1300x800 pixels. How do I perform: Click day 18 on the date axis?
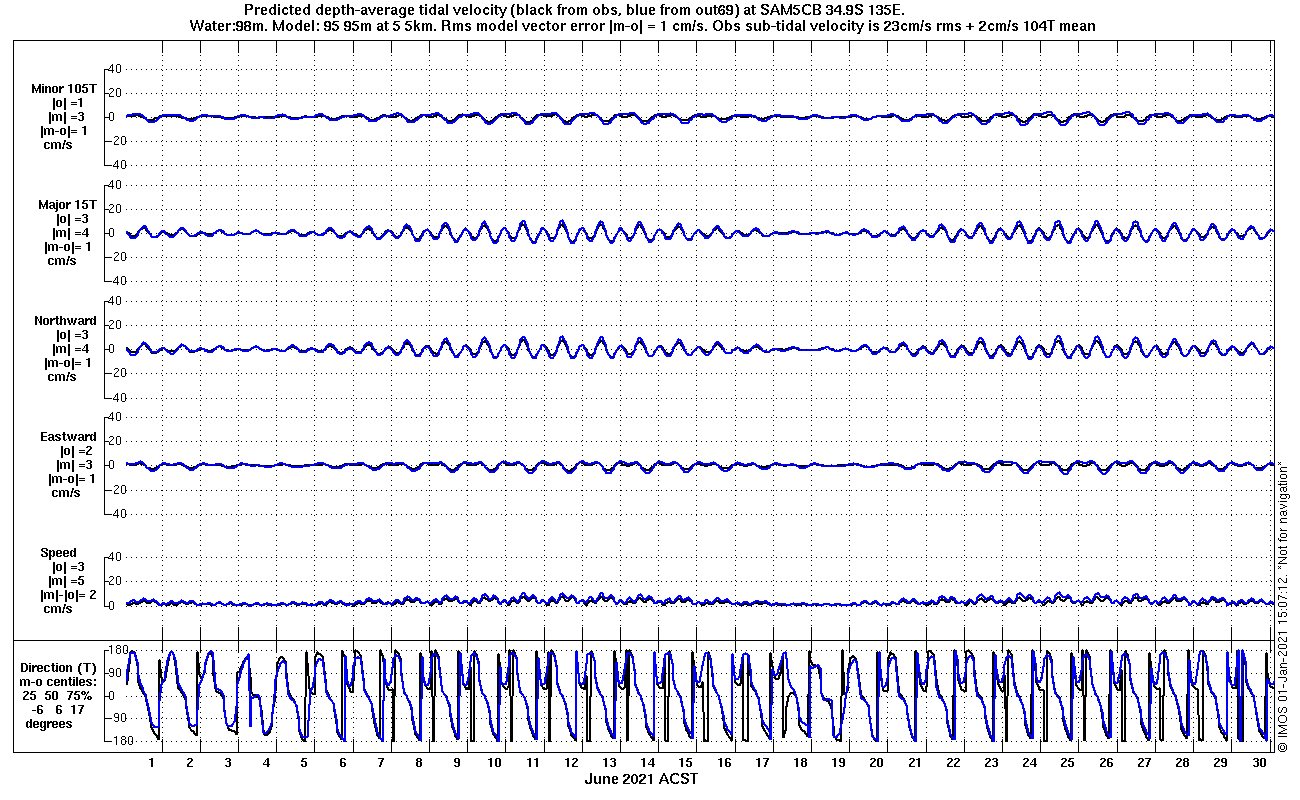pos(801,762)
